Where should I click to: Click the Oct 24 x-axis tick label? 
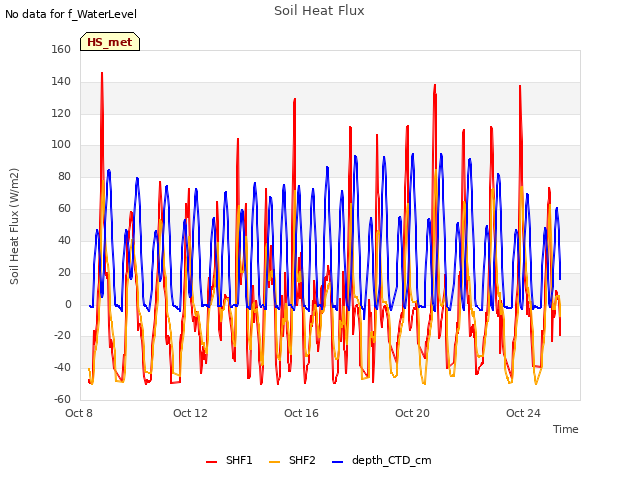coord(523,413)
